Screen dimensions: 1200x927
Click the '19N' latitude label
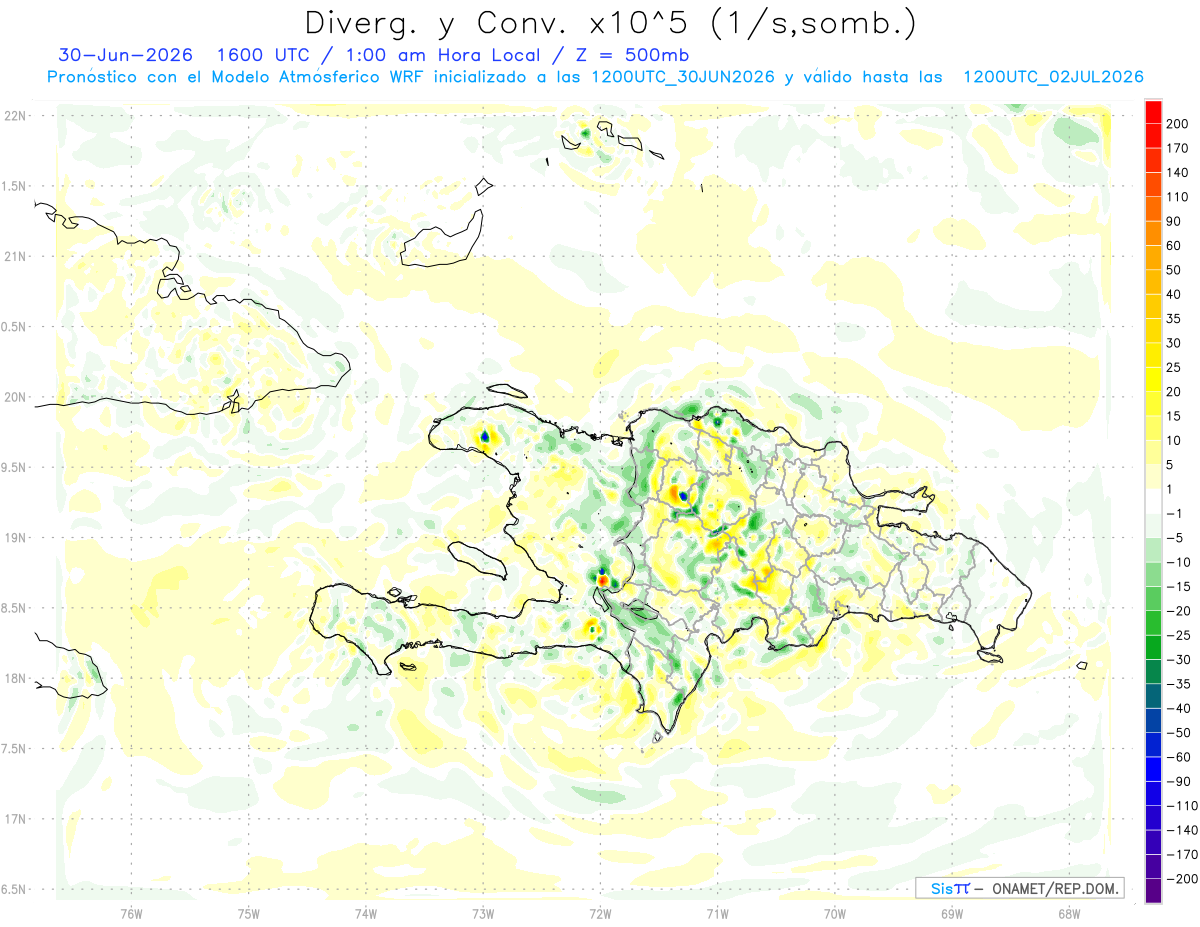pyautogui.click(x=14, y=538)
